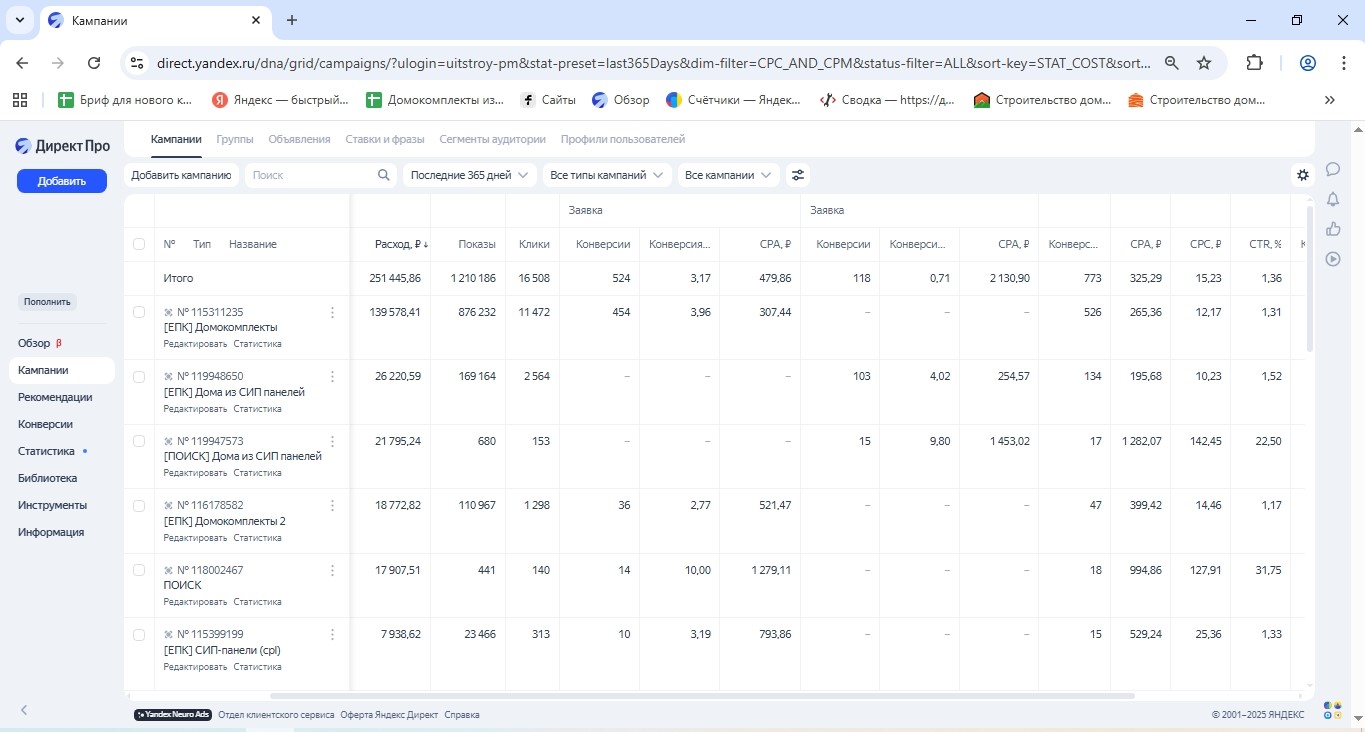Open the Все типы кампаний dropdown
The image size is (1365, 732).
coord(606,175)
